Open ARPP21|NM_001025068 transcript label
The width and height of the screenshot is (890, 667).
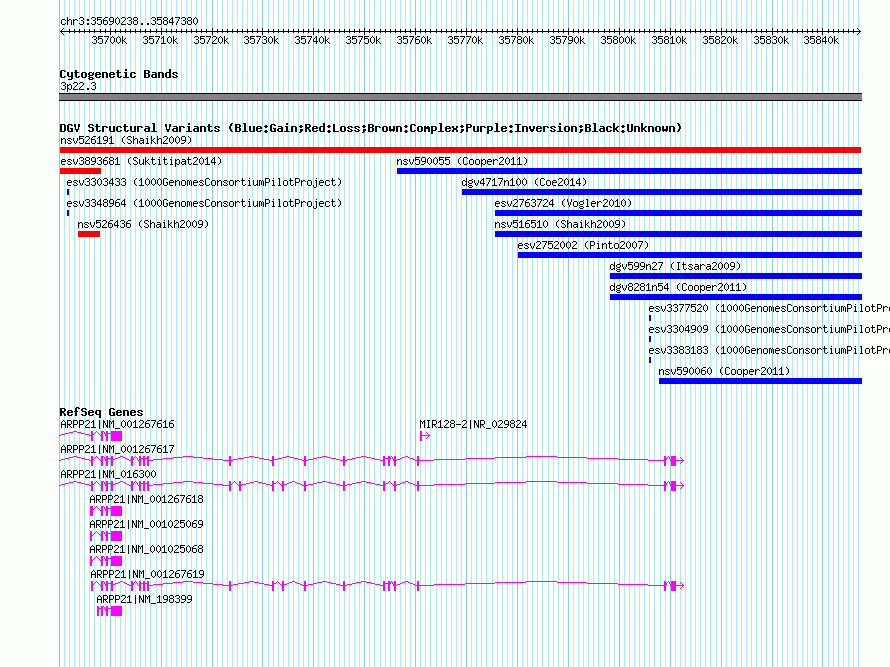pyautogui.click(x=146, y=549)
